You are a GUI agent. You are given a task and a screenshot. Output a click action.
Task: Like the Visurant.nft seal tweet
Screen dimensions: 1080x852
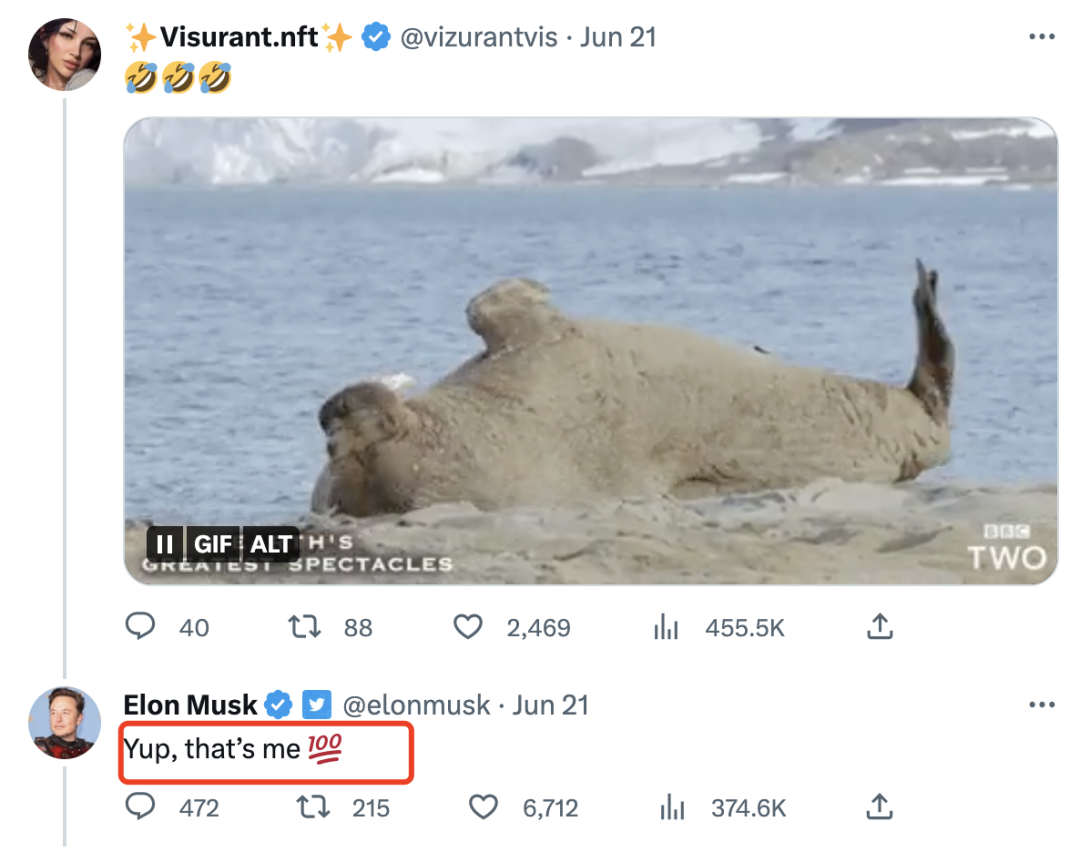(x=468, y=627)
